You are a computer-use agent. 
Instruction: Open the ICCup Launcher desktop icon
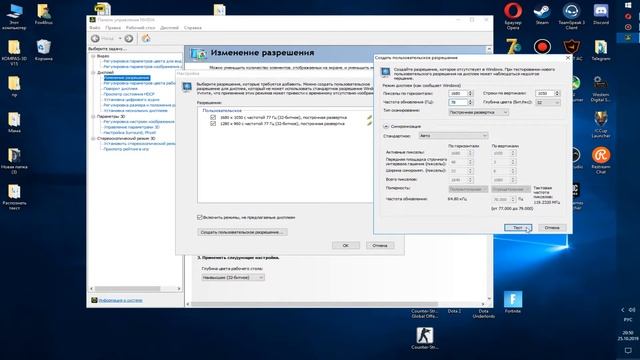coord(601,124)
